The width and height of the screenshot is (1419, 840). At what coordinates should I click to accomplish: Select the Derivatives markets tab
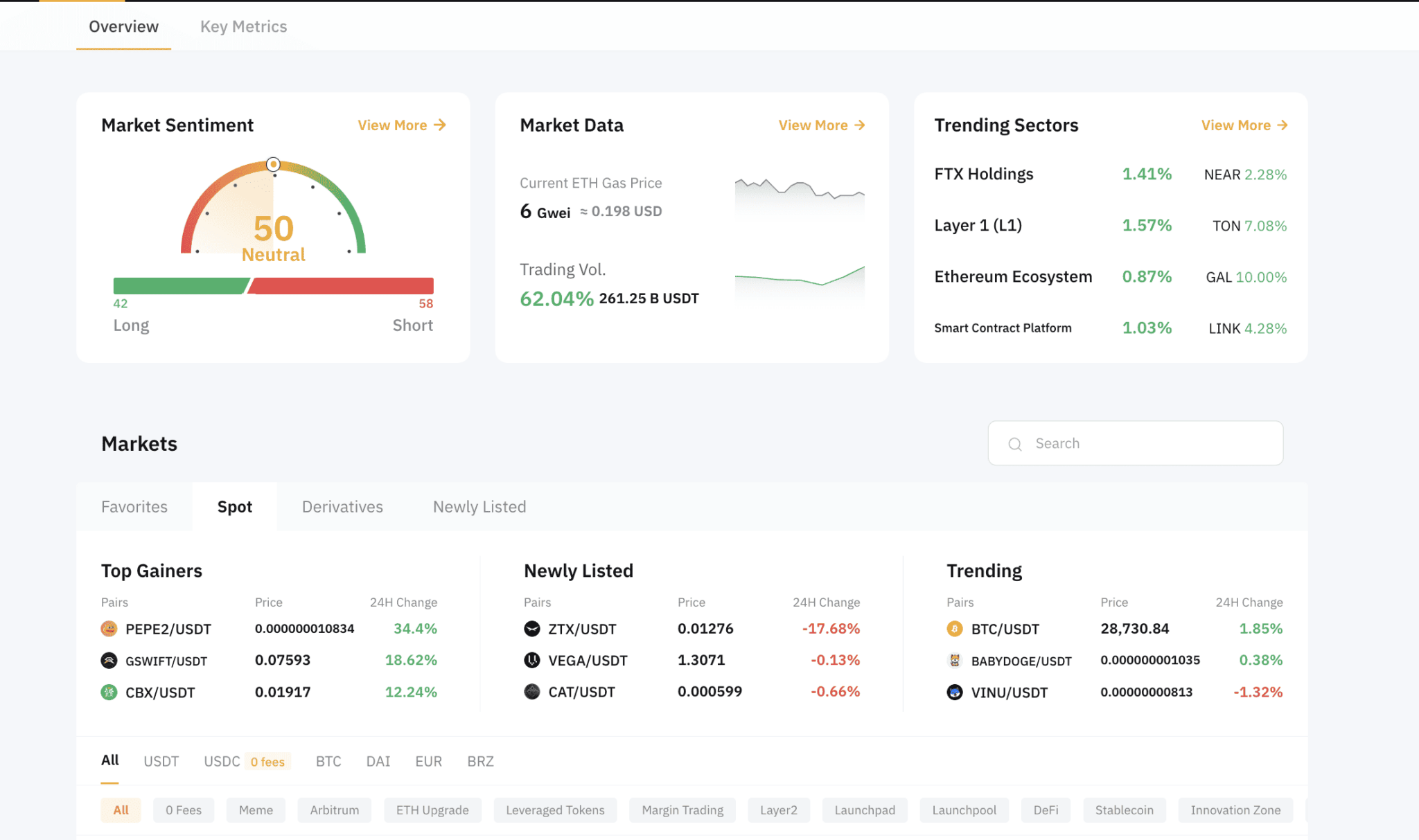click(x=342, y=507)
